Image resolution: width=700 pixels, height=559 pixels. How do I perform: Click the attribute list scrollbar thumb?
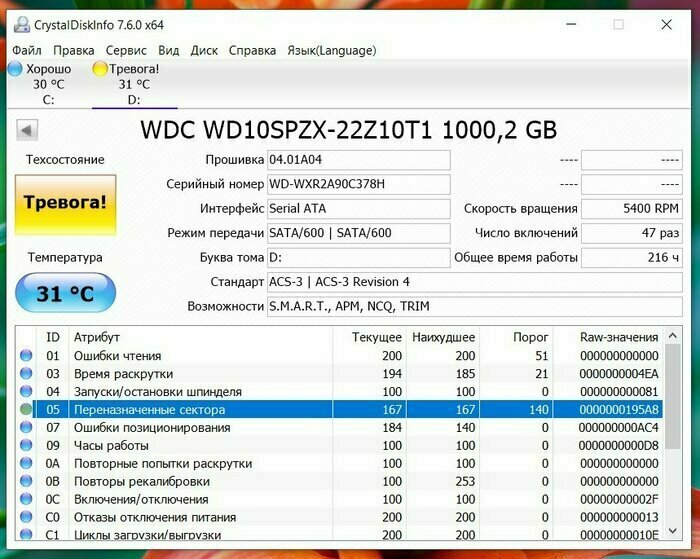pos(673,396)
